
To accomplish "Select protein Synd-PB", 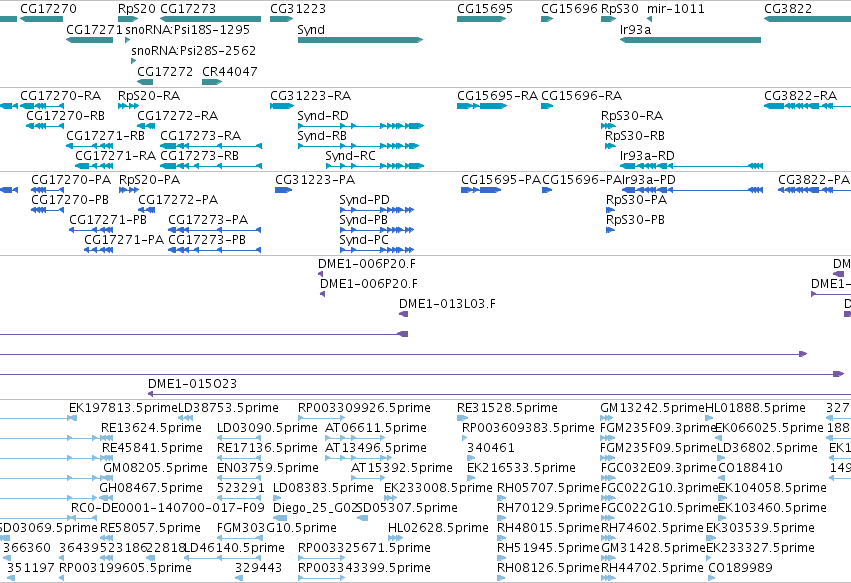I will (364, 220).
